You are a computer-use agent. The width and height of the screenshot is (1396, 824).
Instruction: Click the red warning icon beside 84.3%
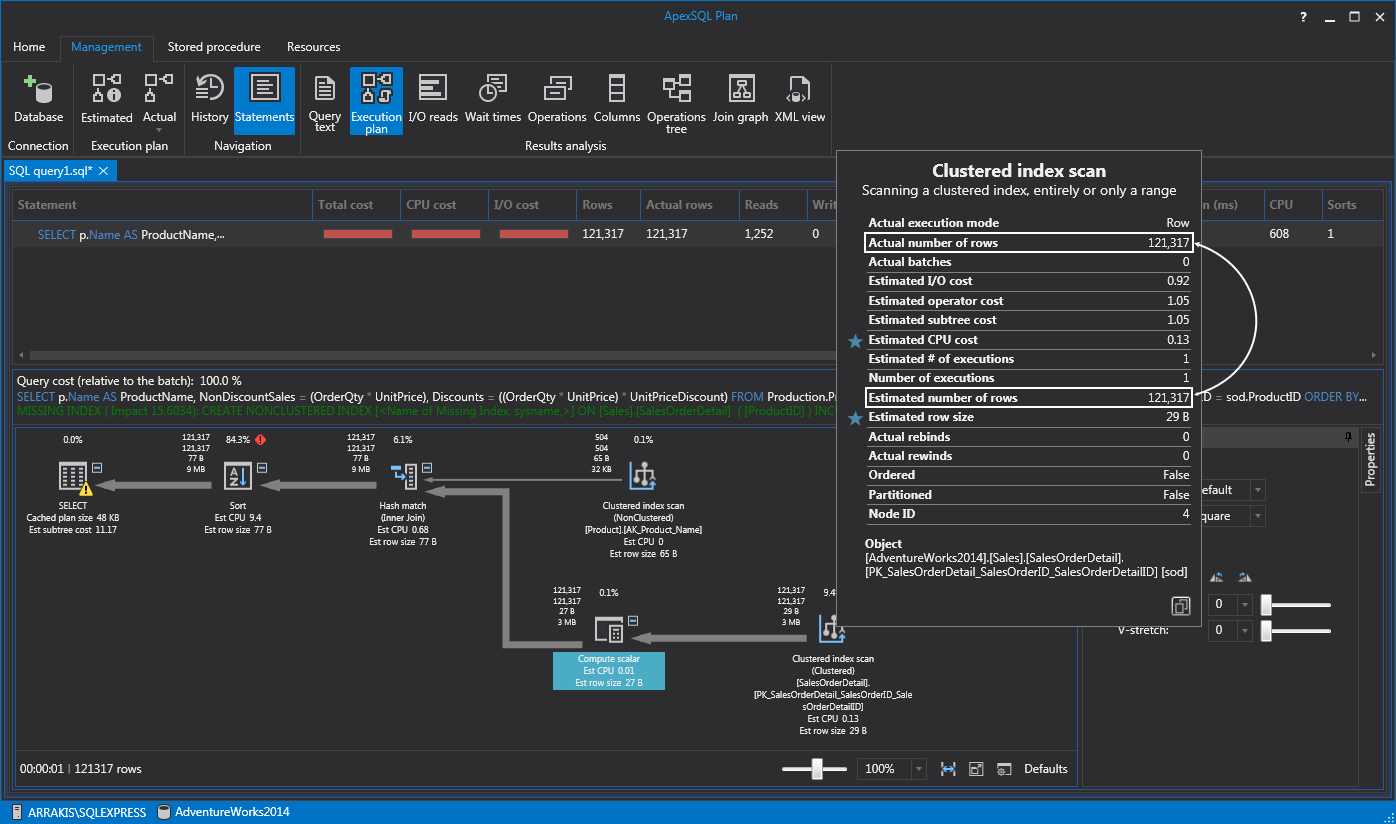click(261, 439)
